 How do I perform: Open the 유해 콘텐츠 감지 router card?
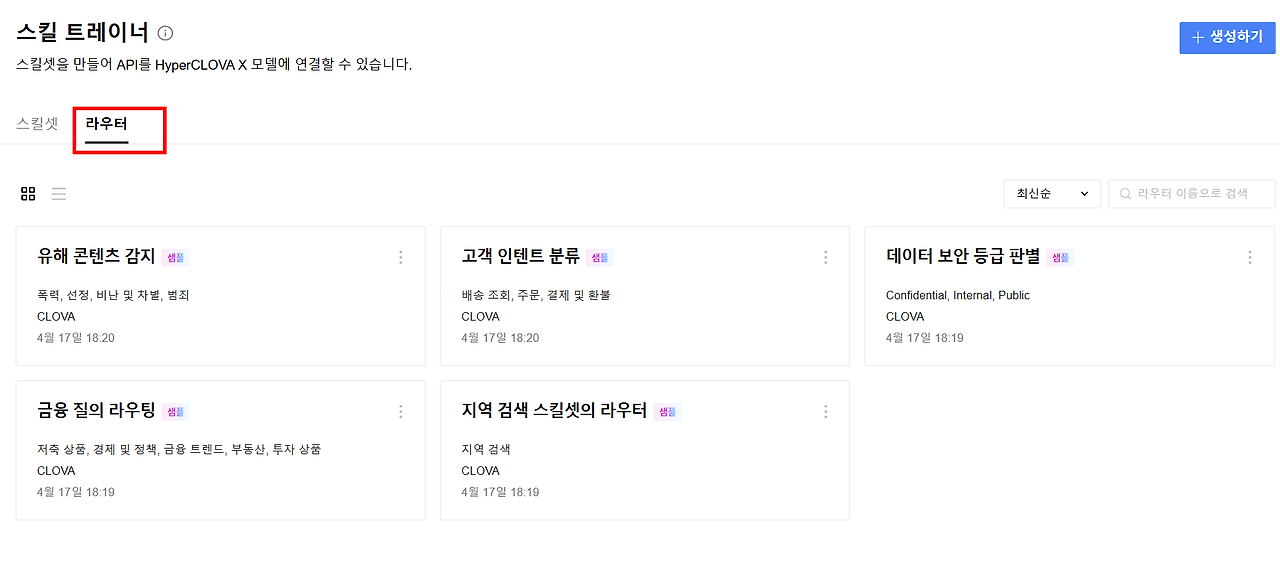pyautogui.click(x=221, y=296)
